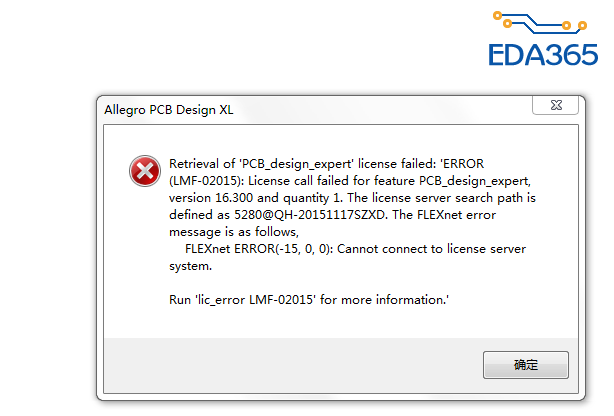Image resolution: width=614 pixels, height=416 pixels.
Task: Click the red error X icon
Action: point(145,171)
